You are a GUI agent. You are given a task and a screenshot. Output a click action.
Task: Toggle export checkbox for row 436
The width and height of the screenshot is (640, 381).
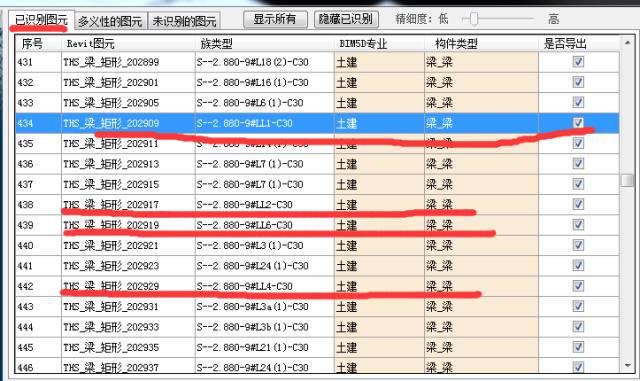[578, 163]
